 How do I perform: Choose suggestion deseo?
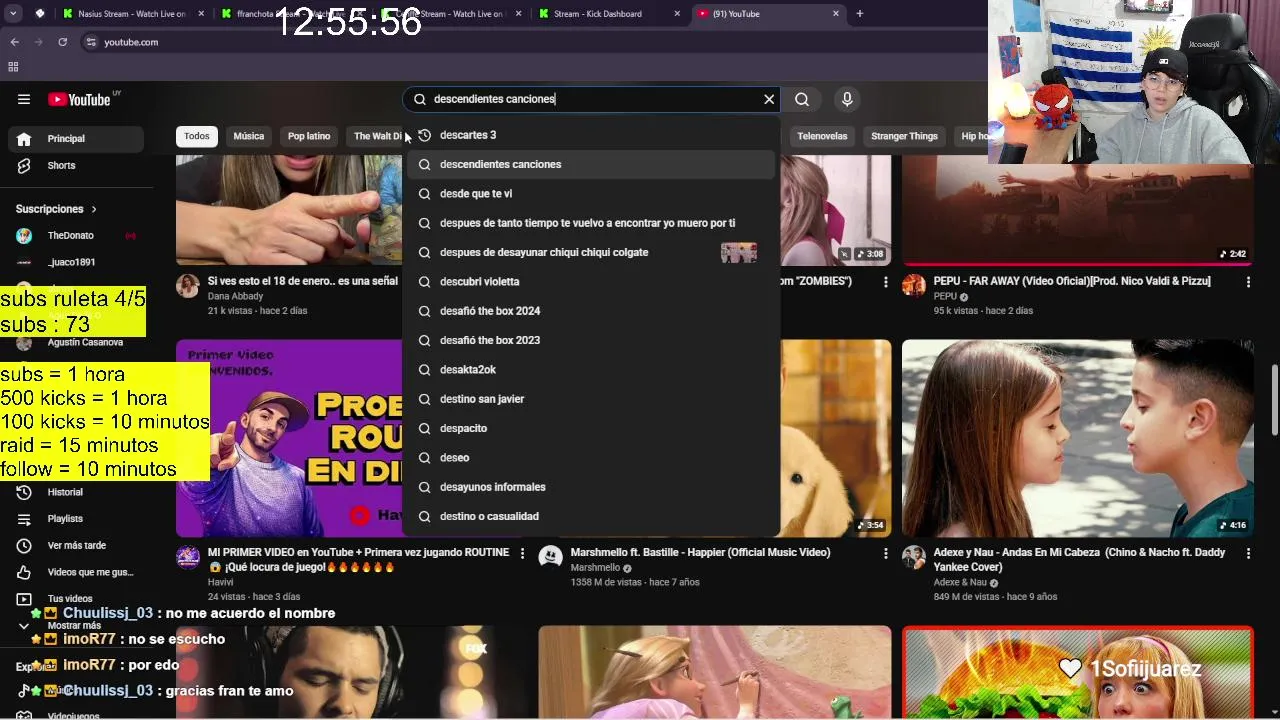pyautogui.click(x=590, y=458)
